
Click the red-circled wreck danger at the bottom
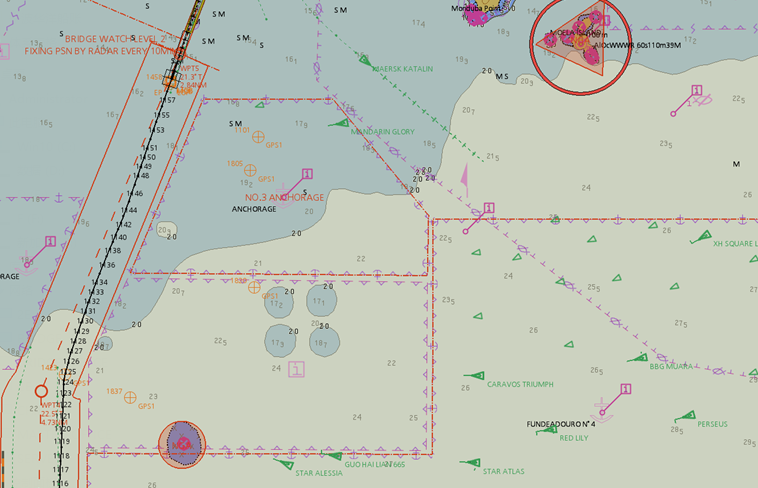pyautogui.click(x=182, y=444)
